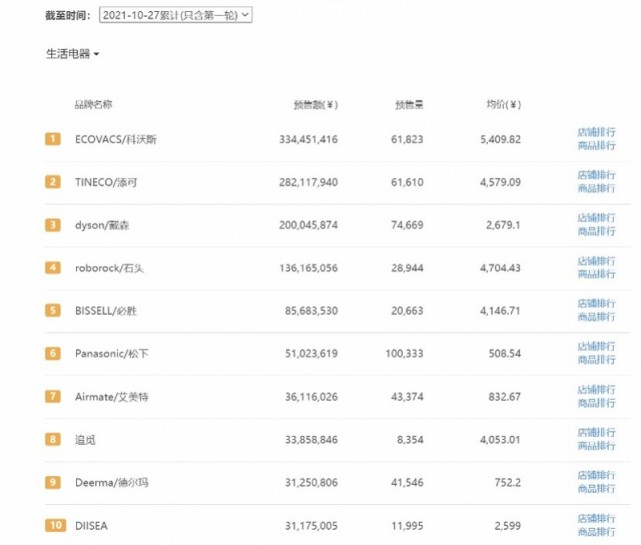Viewport: 641px width, 545px height.
Task: Open 商品排行 link for DIISEA
Action: [596, 532]
